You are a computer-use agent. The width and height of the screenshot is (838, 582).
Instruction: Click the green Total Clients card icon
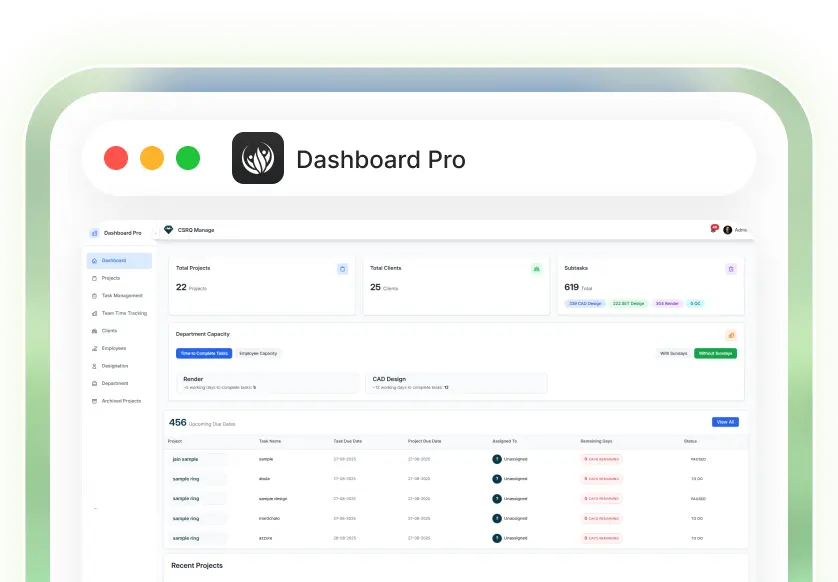[x=536, y=269]
